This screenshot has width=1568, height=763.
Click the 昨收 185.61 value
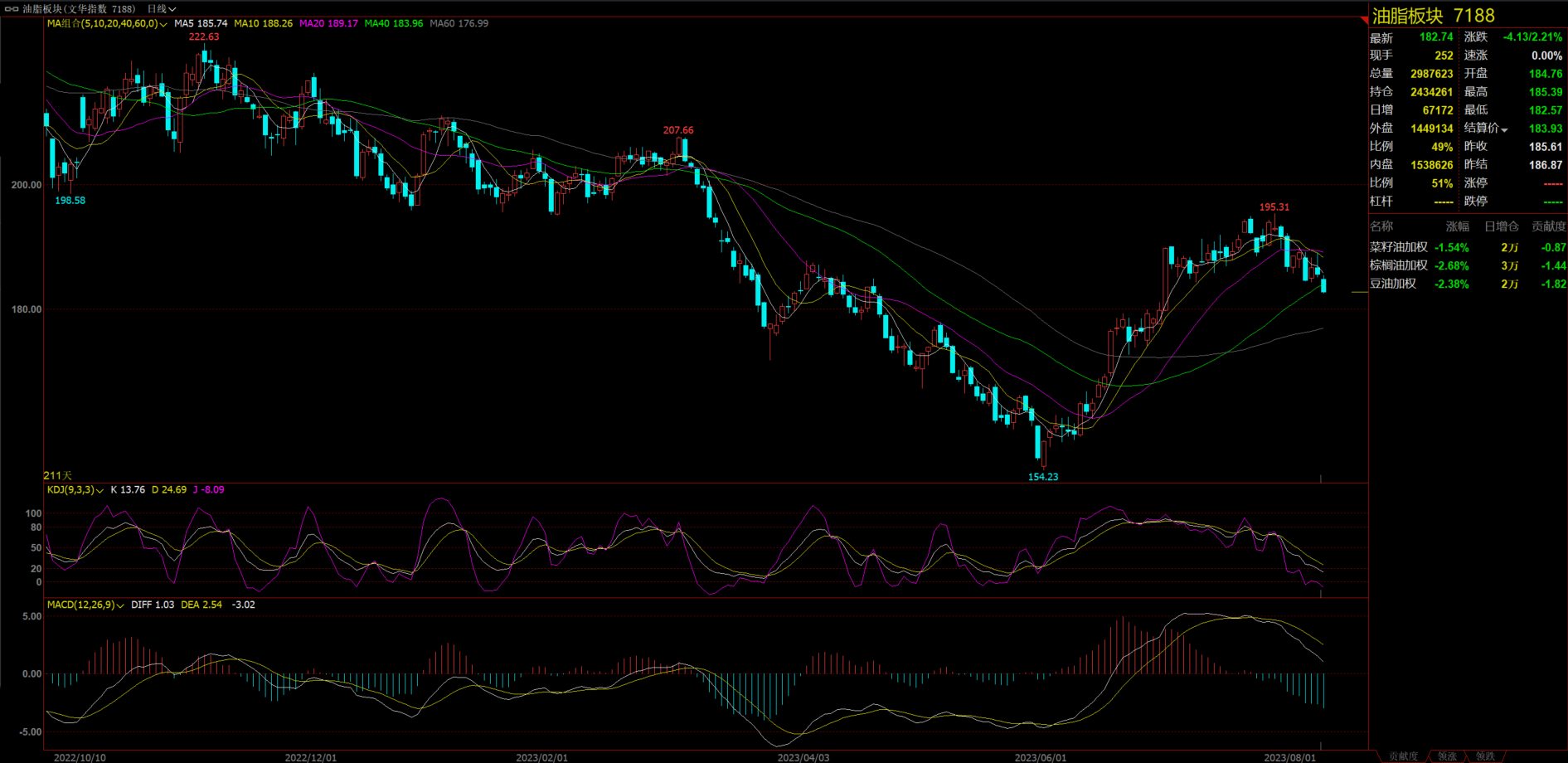tap(1546, 147)
